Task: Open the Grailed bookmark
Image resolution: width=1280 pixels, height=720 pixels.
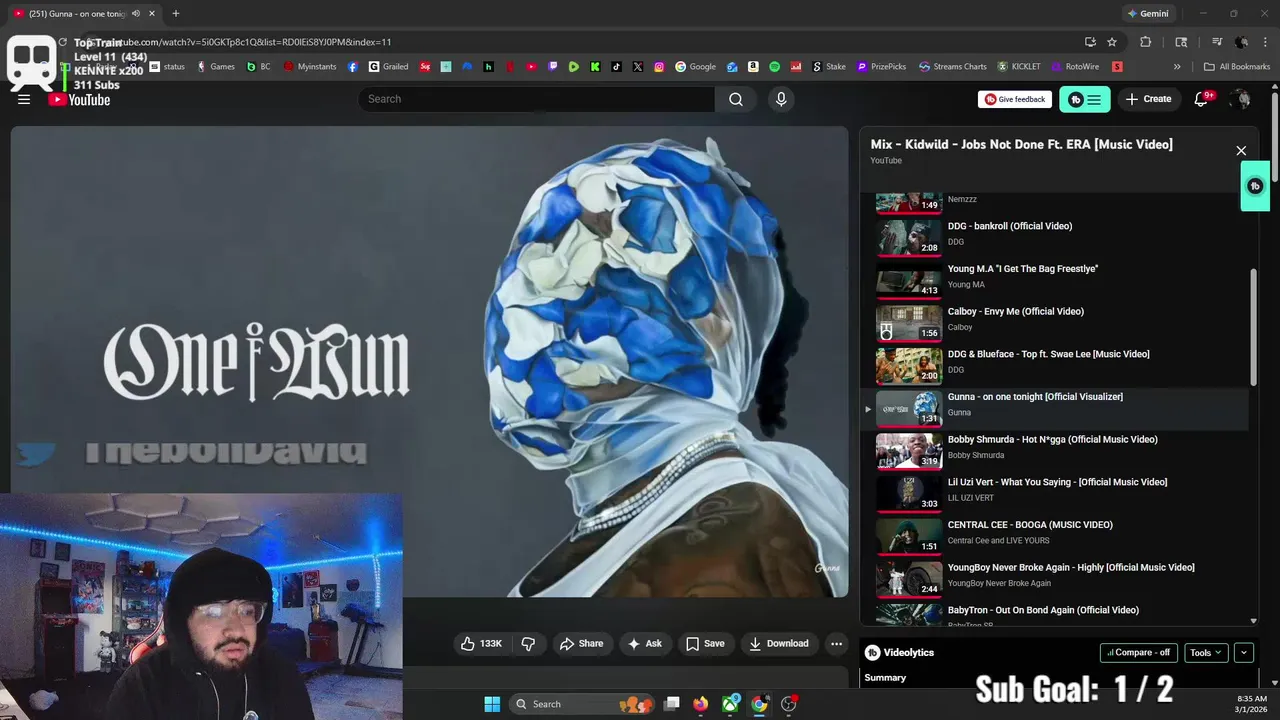Action: click(x=388, y=67)
